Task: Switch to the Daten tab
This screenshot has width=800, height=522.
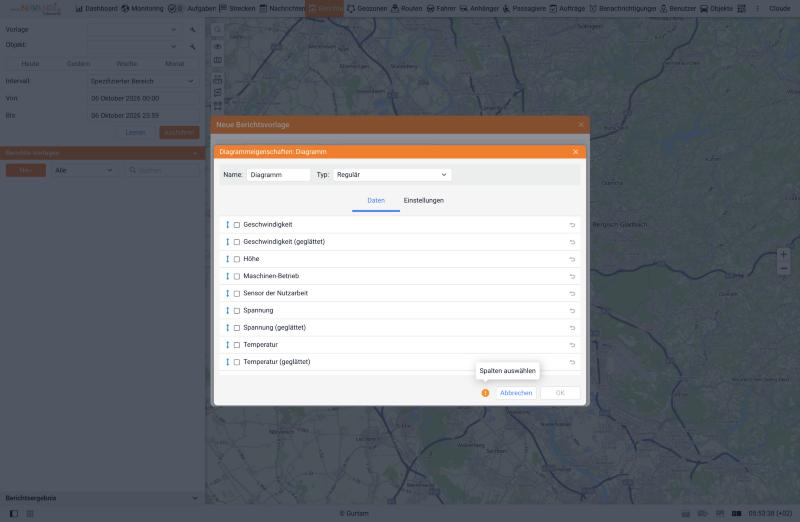Action: pos(376,201)
